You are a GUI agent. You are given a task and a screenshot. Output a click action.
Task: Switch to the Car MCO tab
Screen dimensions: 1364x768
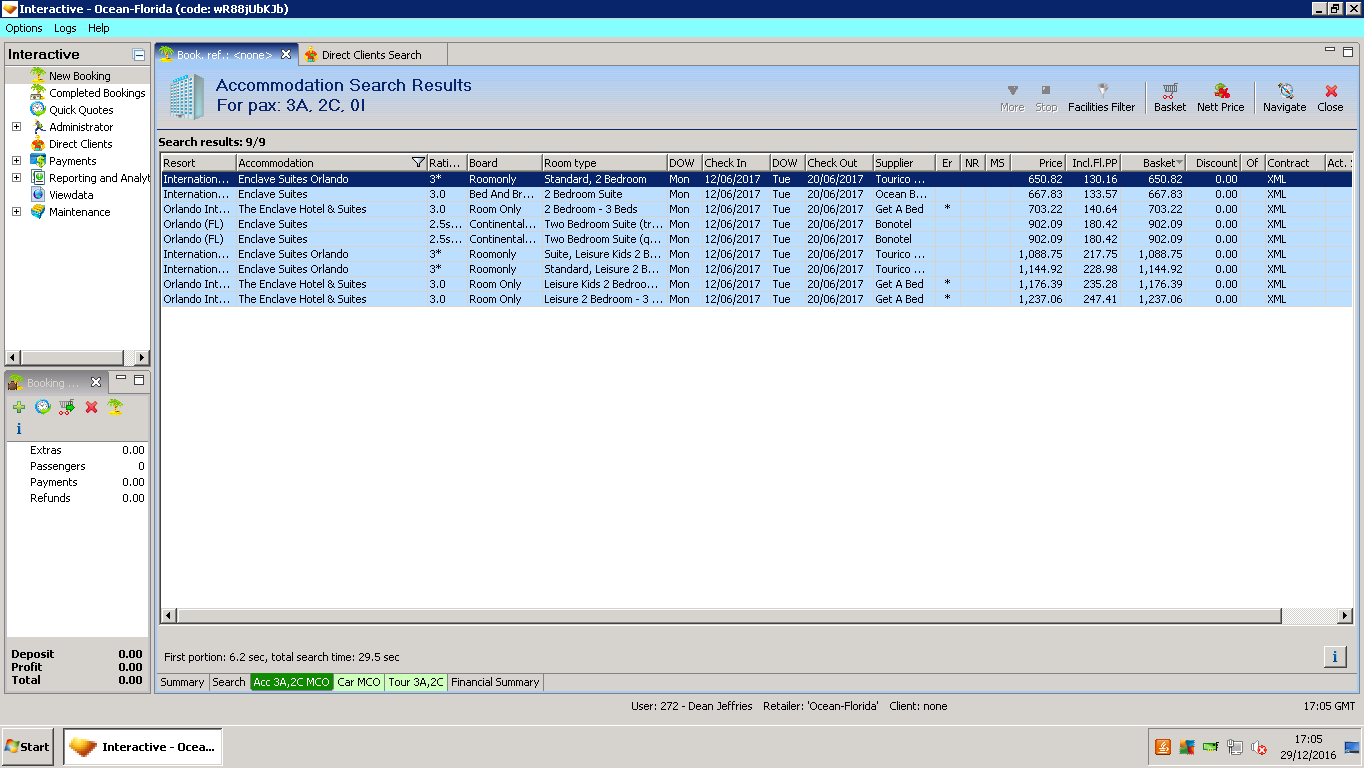359,682
